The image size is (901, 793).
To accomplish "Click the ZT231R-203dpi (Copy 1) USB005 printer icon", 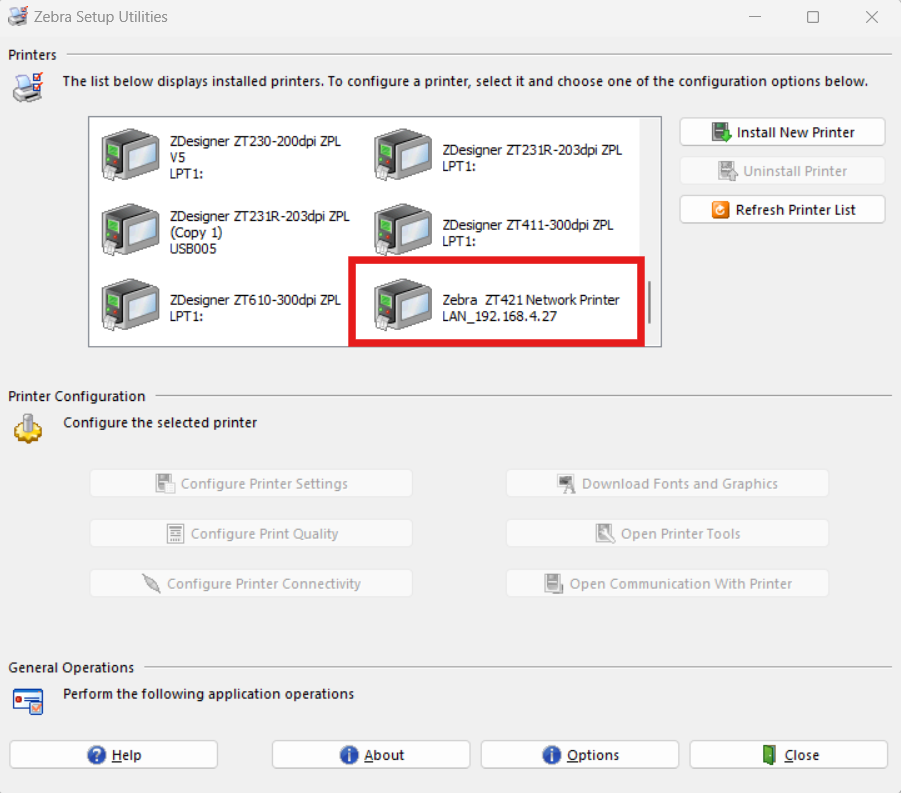I will (x=130, y=230).
